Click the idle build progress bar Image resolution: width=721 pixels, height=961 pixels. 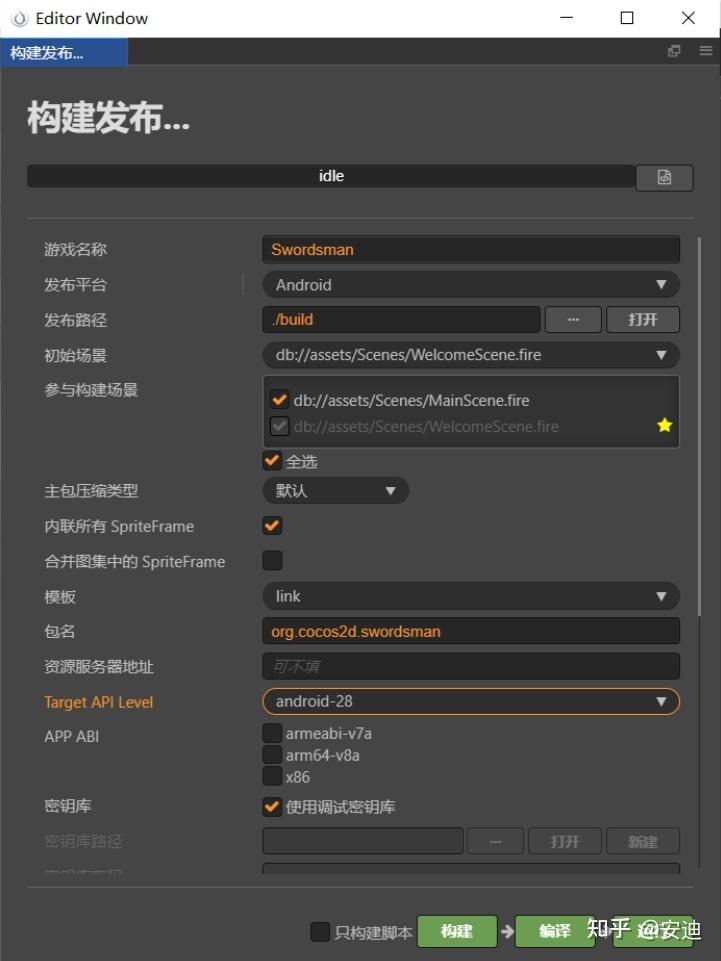pos(331,177)
